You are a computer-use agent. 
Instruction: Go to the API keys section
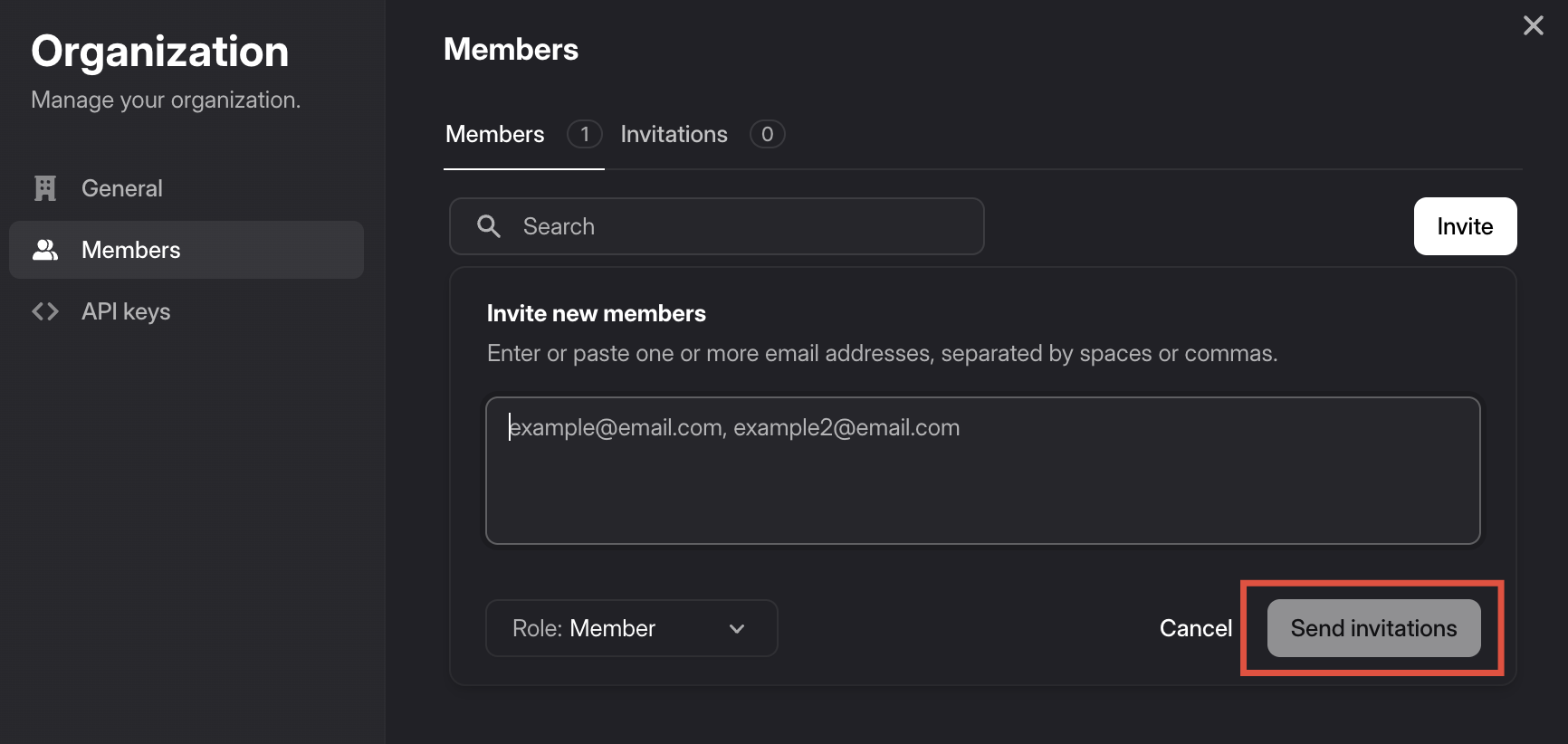point(126,311)
